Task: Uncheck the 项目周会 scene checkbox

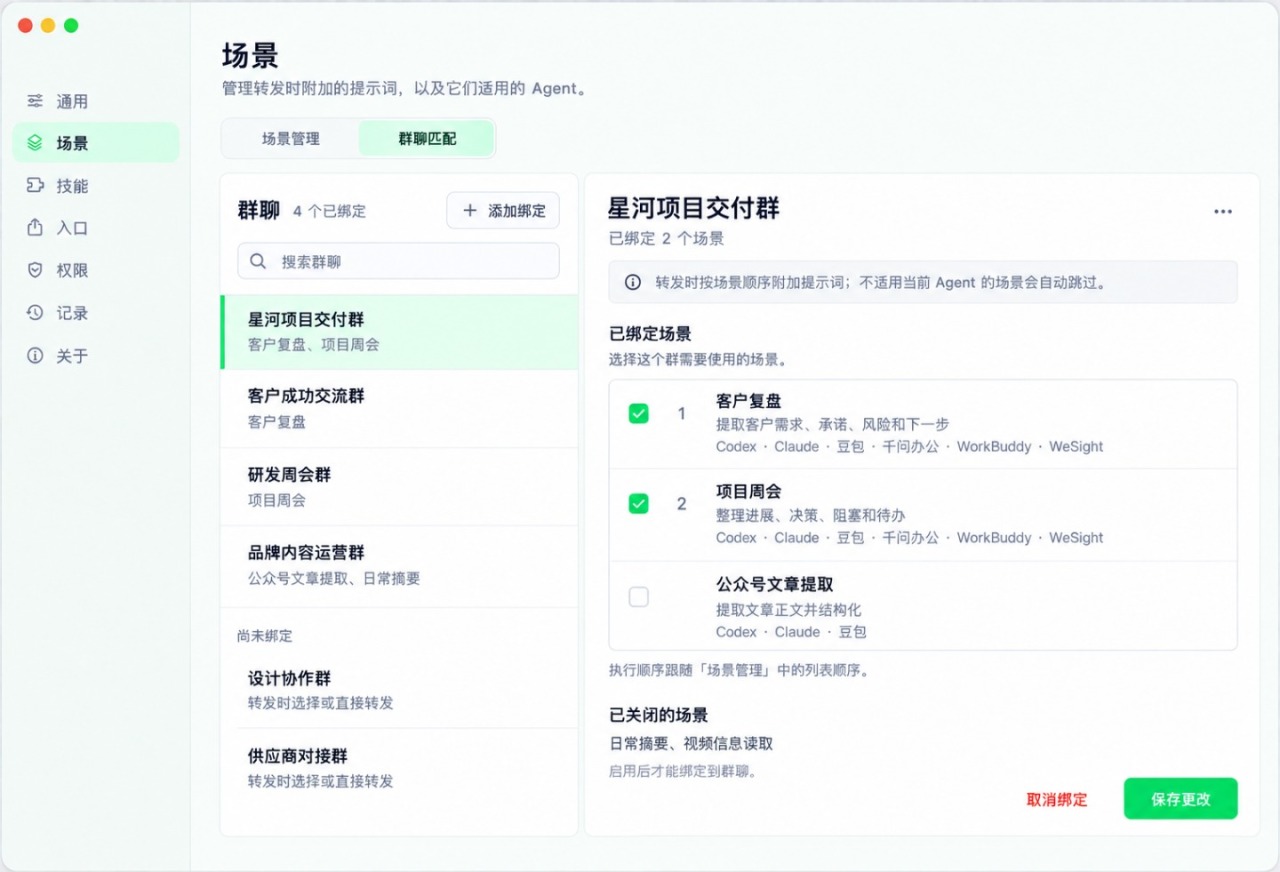Action: point(638,504)
